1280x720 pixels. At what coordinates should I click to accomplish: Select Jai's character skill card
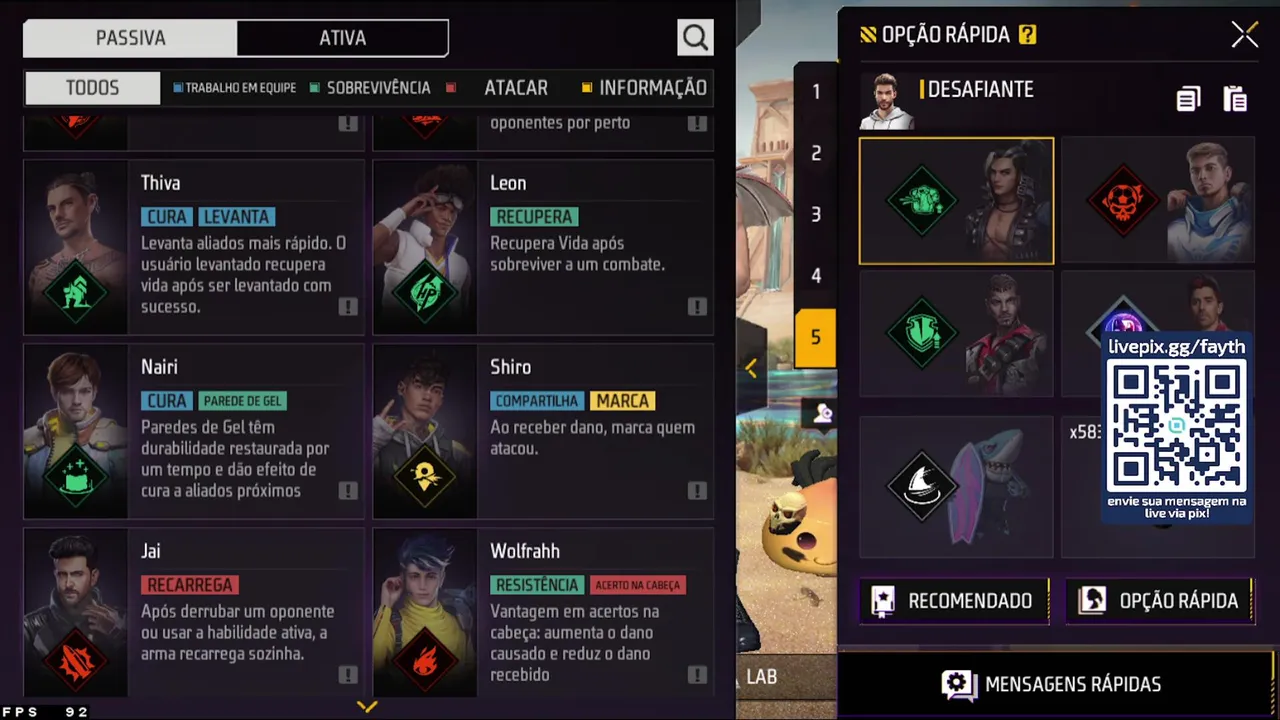tap(194, 613)
